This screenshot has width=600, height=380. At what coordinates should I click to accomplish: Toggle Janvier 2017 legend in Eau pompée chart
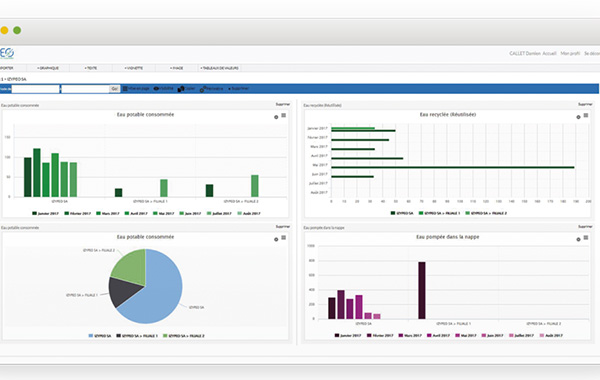click(348, 336)
